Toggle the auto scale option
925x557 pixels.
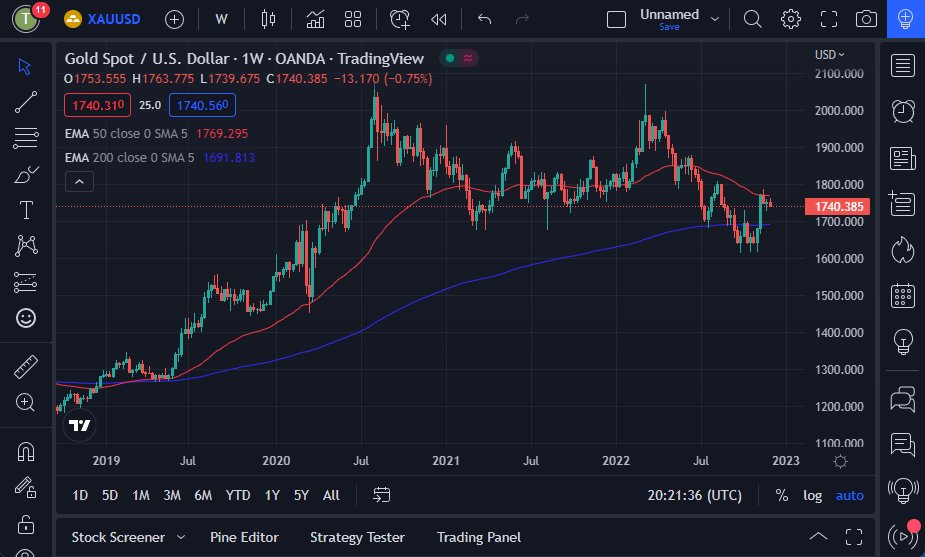(x=849, y=495)
